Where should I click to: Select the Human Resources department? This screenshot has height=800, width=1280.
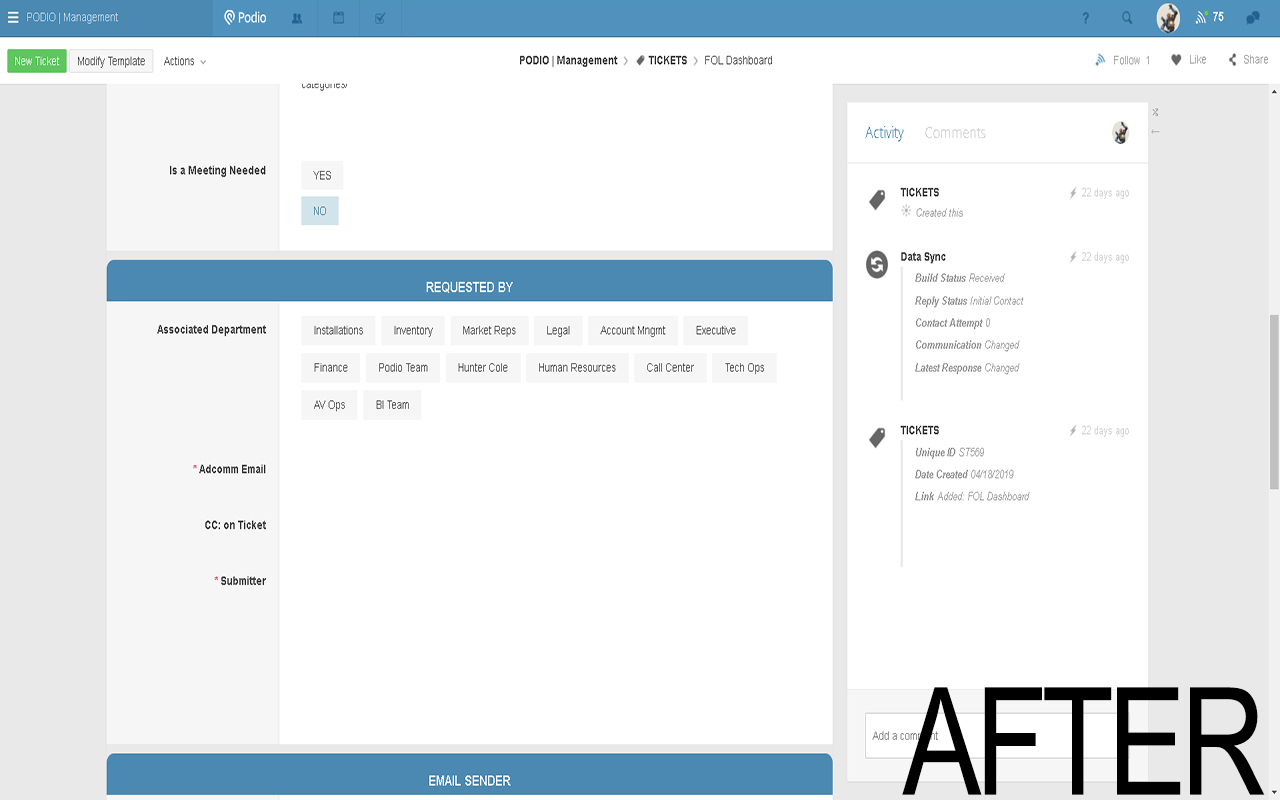coord(577,368)
